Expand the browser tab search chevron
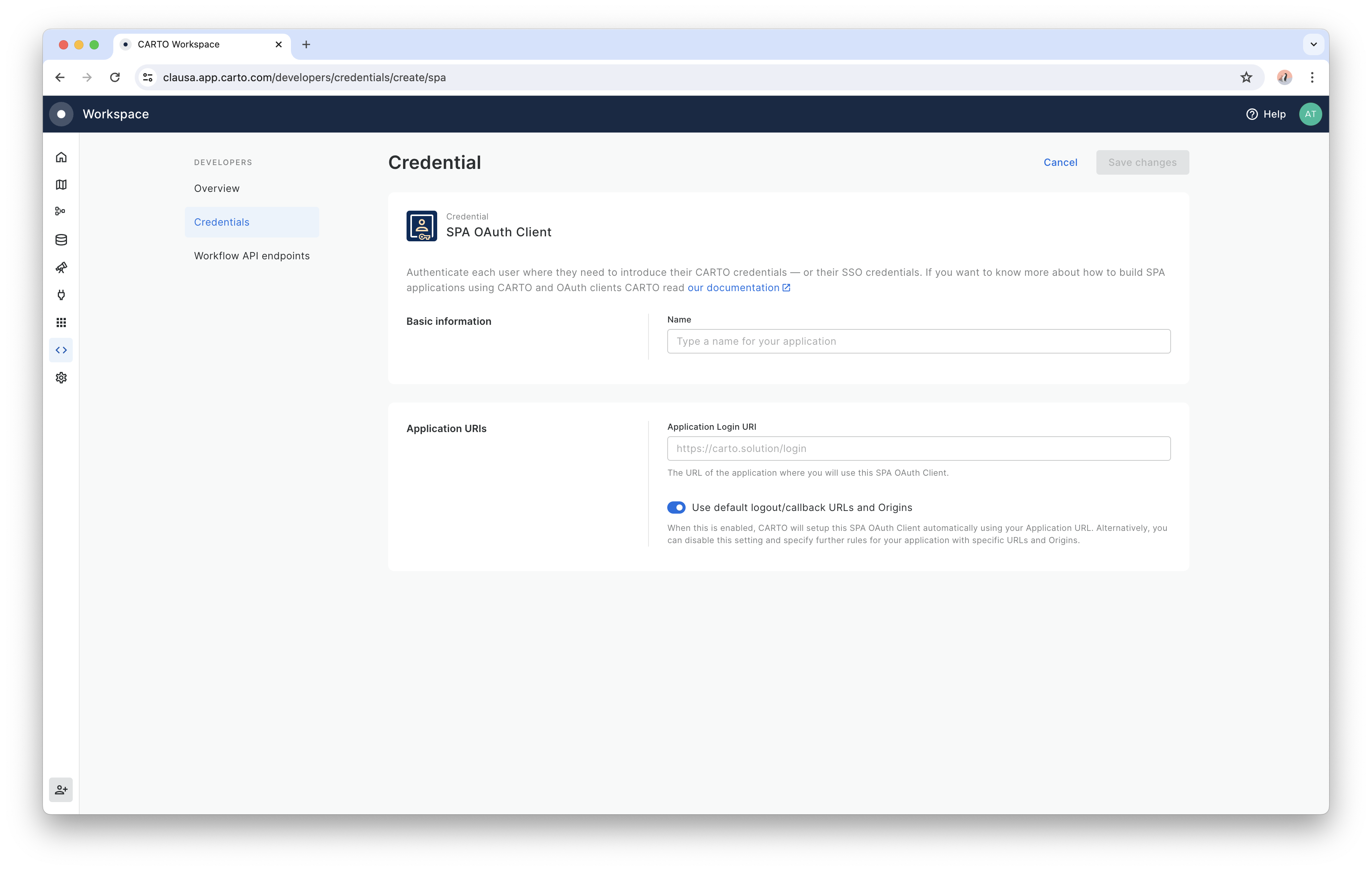This screenshot has width=1372, height=871. point(1313,44)
